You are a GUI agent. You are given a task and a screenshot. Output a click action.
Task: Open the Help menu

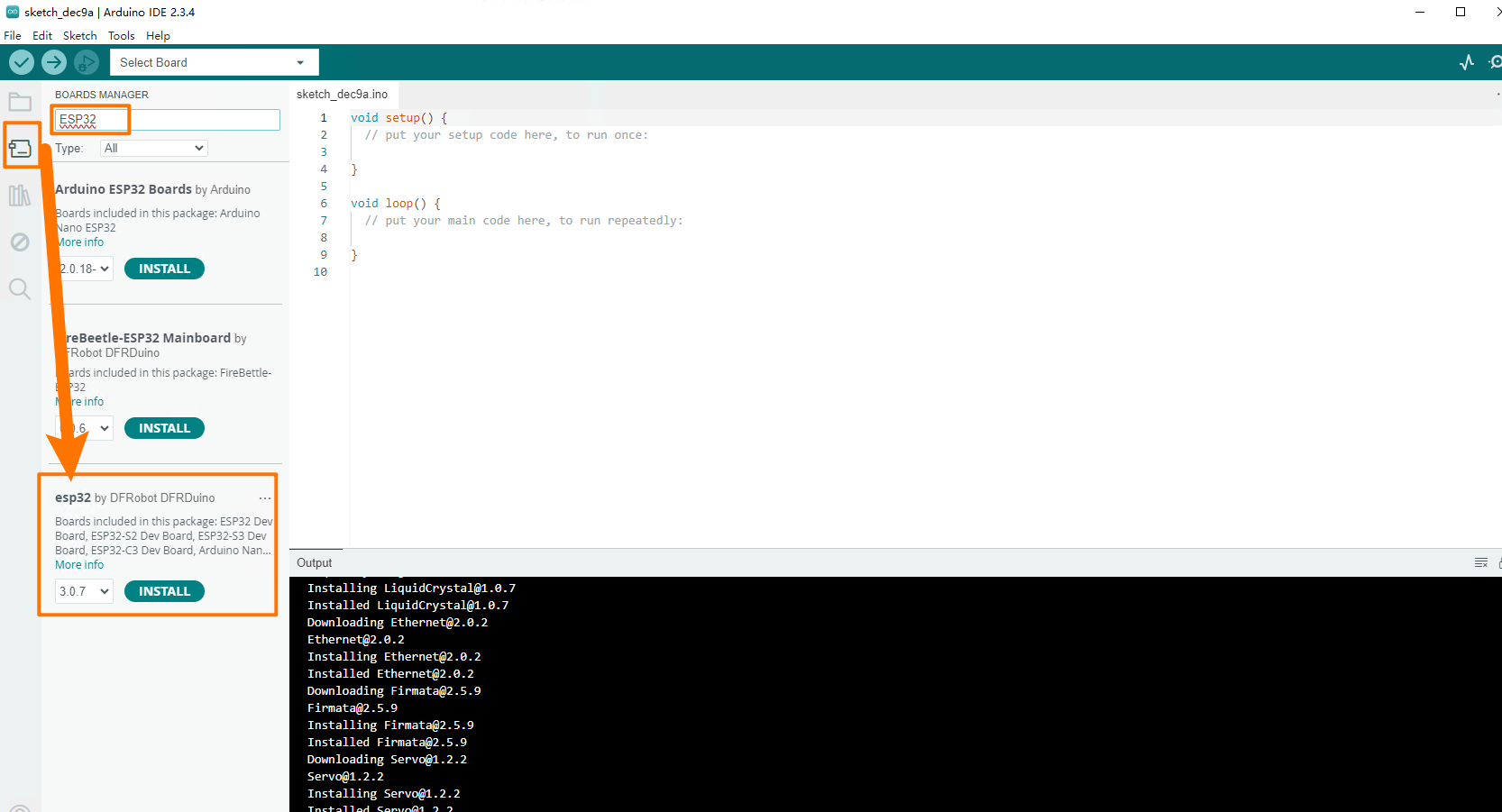[x=158, y=36]
